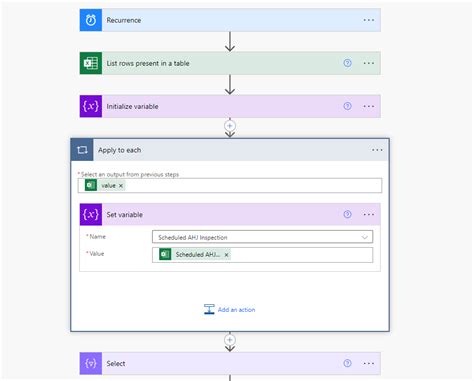Click the Excel icon on List rows step
Image resolution: width=474 pixels, height=381 pixels.
click(91, 63)
